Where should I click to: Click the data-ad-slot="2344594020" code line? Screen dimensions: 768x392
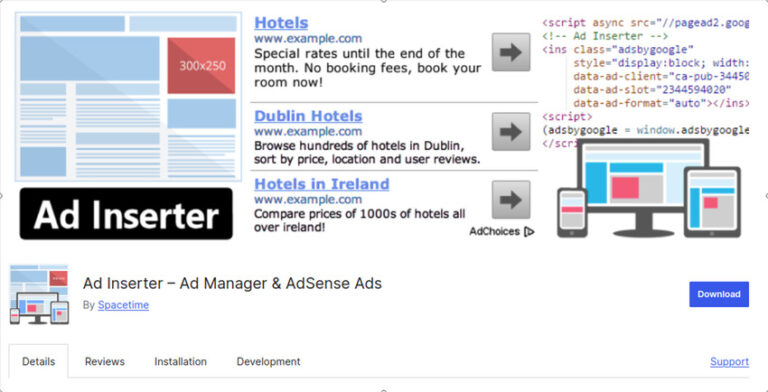pos(652,89)
